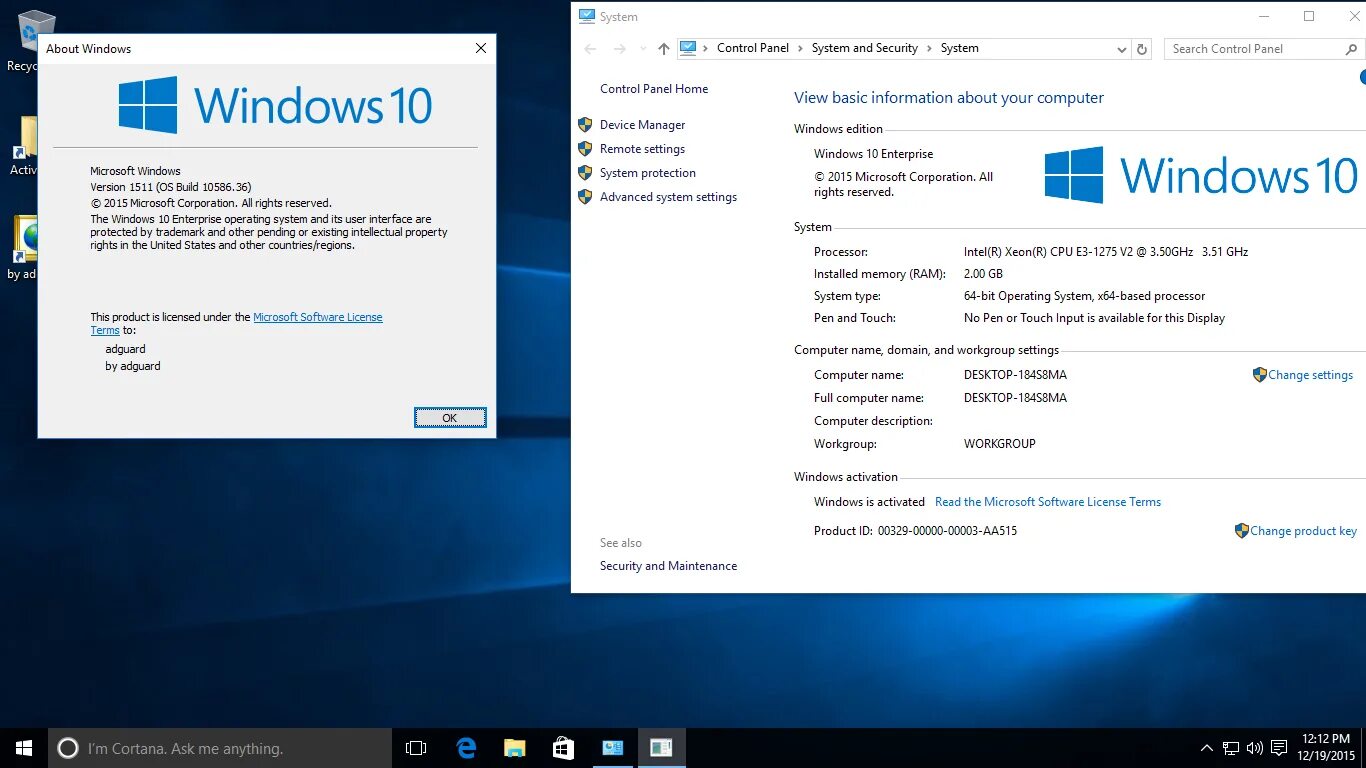The height and width of the screenshot is (768, 1366).
Task: Open the Store app on the taskbar
Action: [x=563, y=748]
